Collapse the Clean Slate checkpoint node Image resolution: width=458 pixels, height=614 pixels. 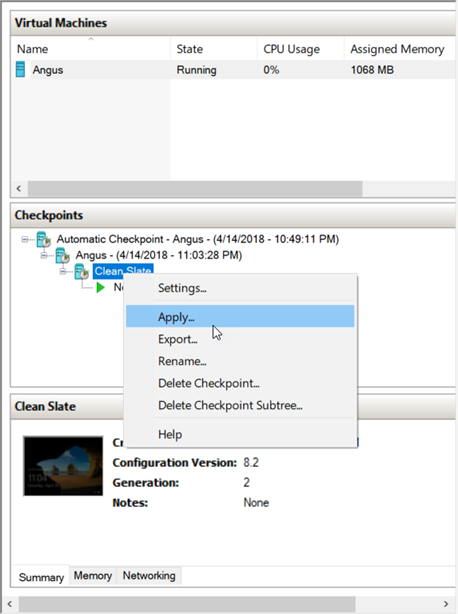pyautogui.click(x=63, y=271)
